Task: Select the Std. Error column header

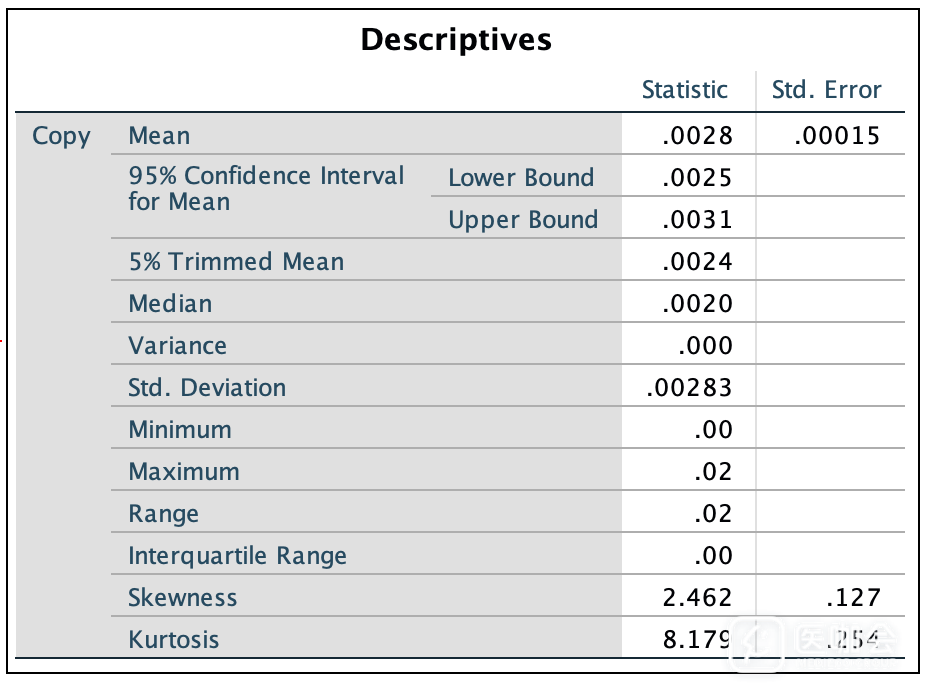Action: (x=826, y=90)
